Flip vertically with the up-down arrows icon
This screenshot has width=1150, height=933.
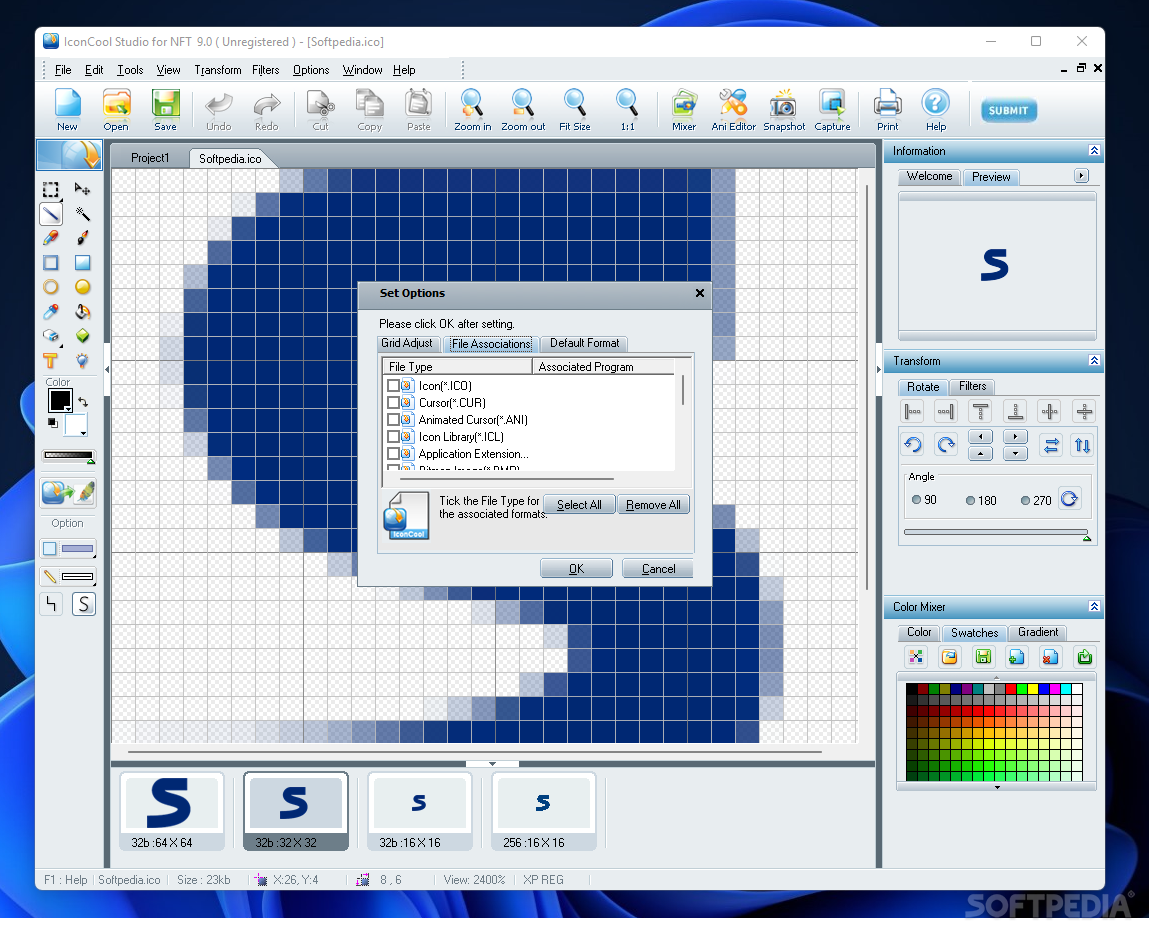pos(1083,445)
